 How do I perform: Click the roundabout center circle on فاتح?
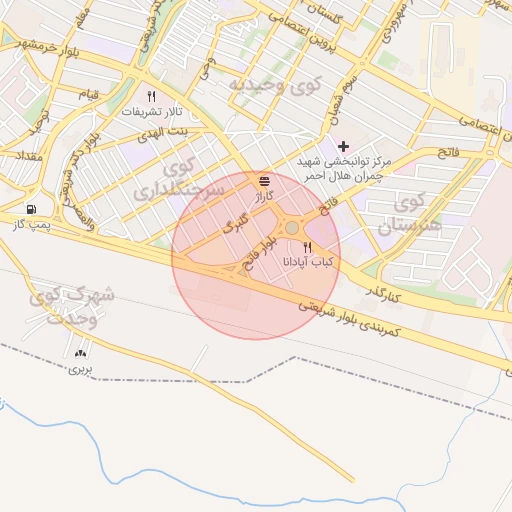pos(292,228)
